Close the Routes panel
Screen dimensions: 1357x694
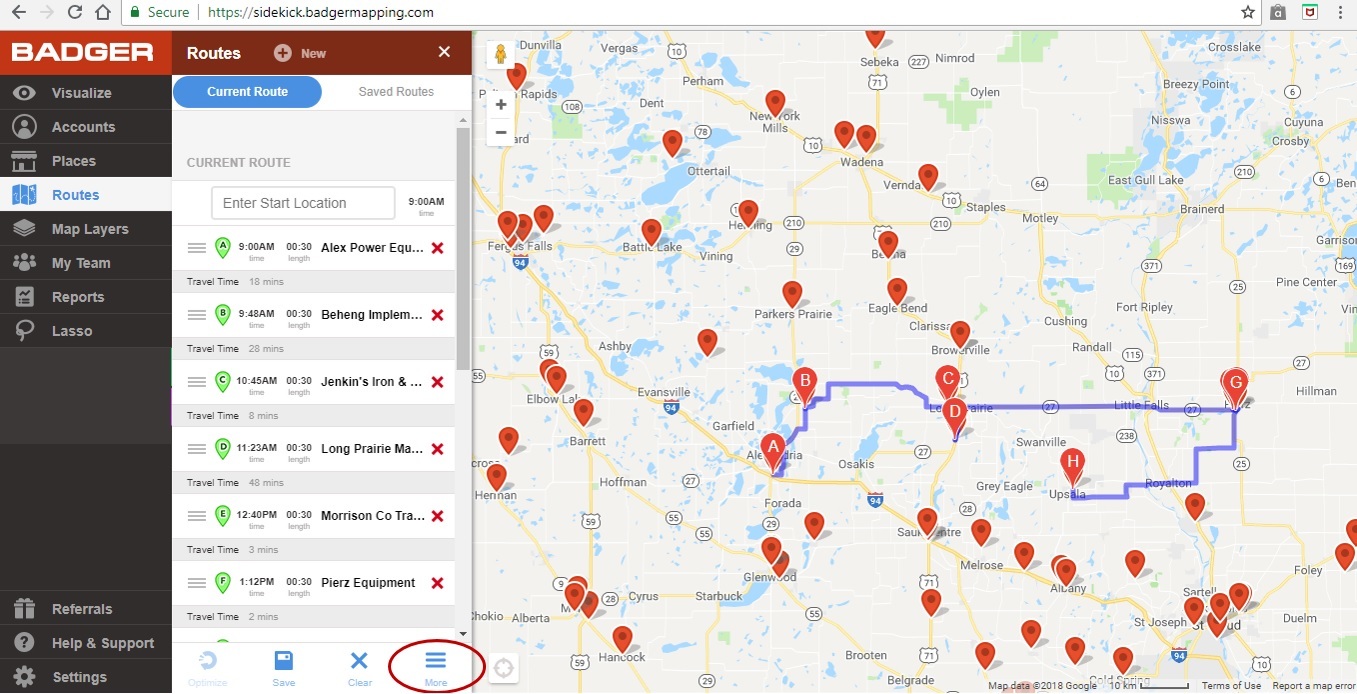pyautogui.click(x=444, y=52)
